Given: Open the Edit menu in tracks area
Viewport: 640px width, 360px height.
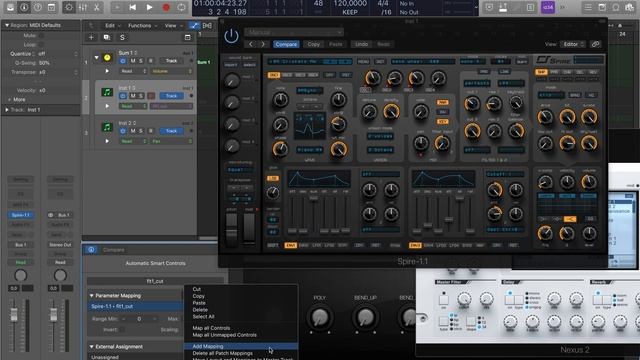Looking at the screenshot, I should click(113, 26).
